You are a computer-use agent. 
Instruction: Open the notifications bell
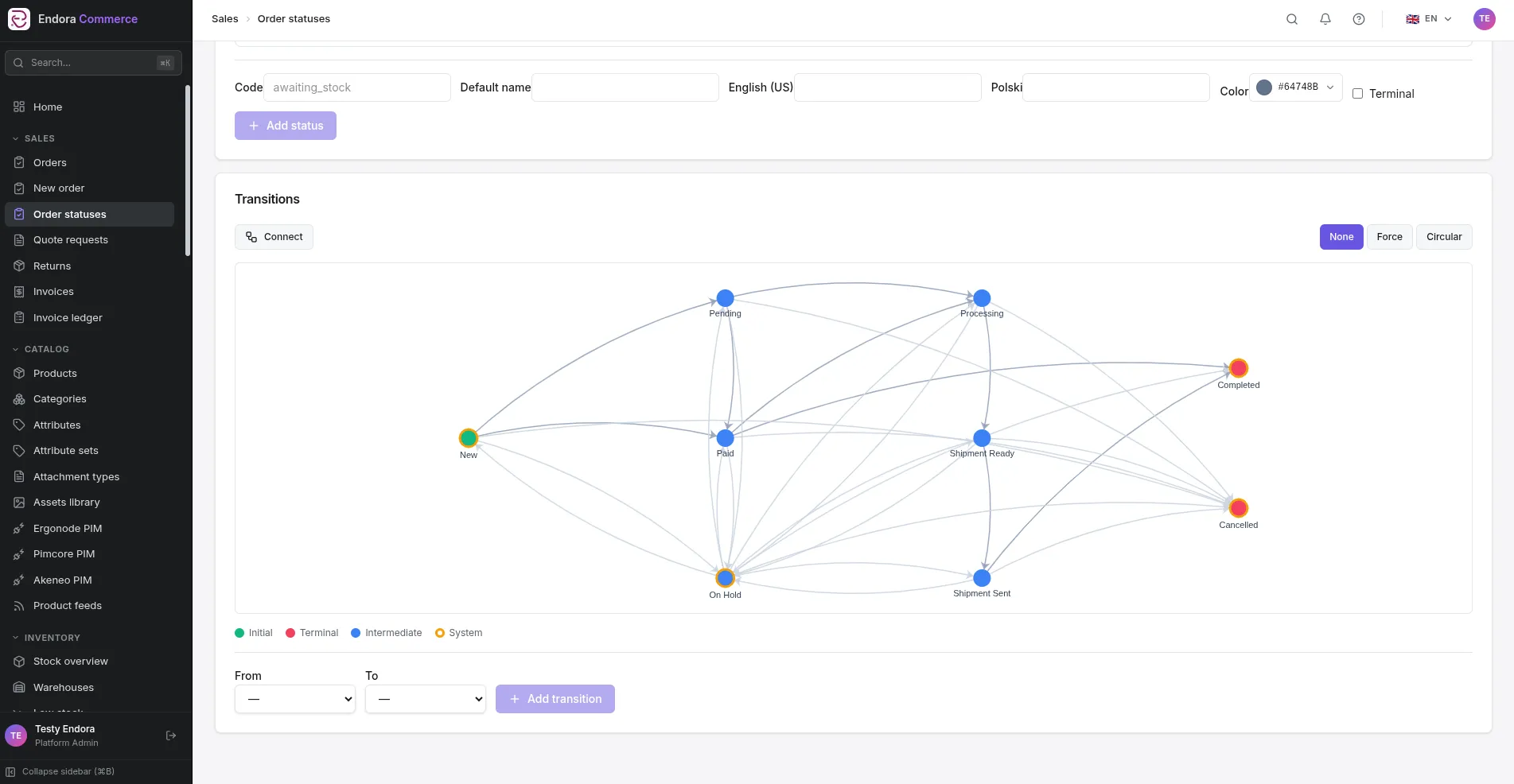[1325, 19]
